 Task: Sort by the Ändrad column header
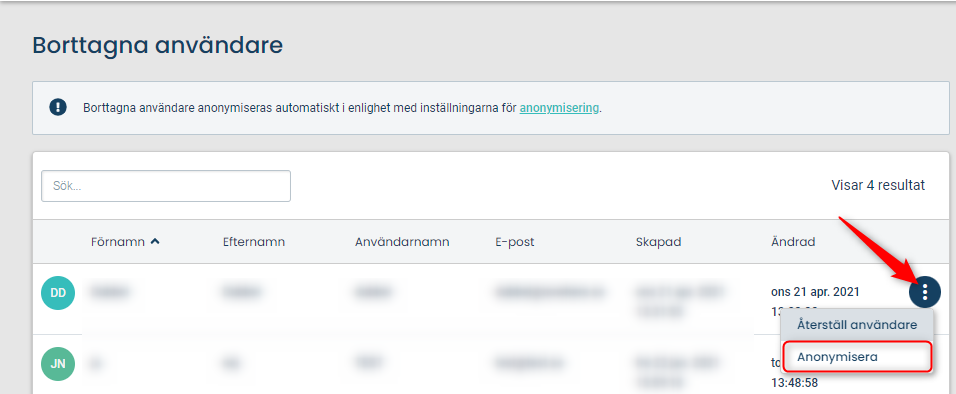click(793, 242)
